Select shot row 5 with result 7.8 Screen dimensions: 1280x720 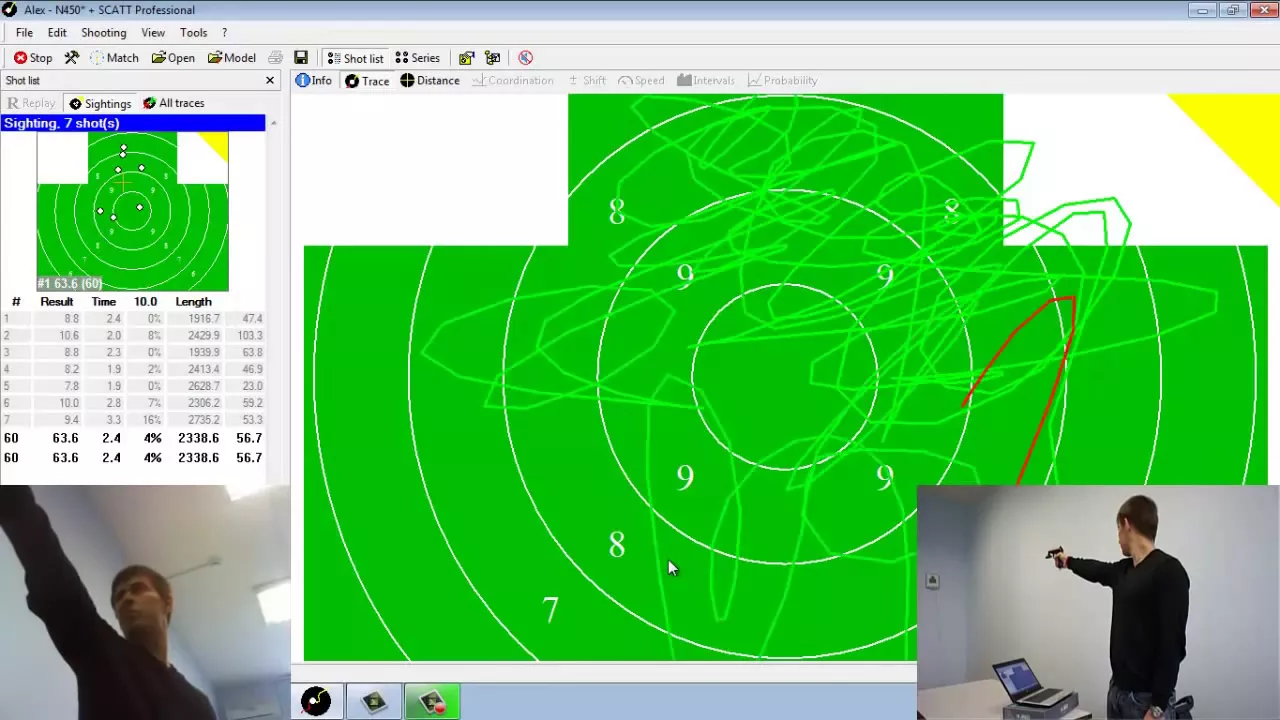133,387
